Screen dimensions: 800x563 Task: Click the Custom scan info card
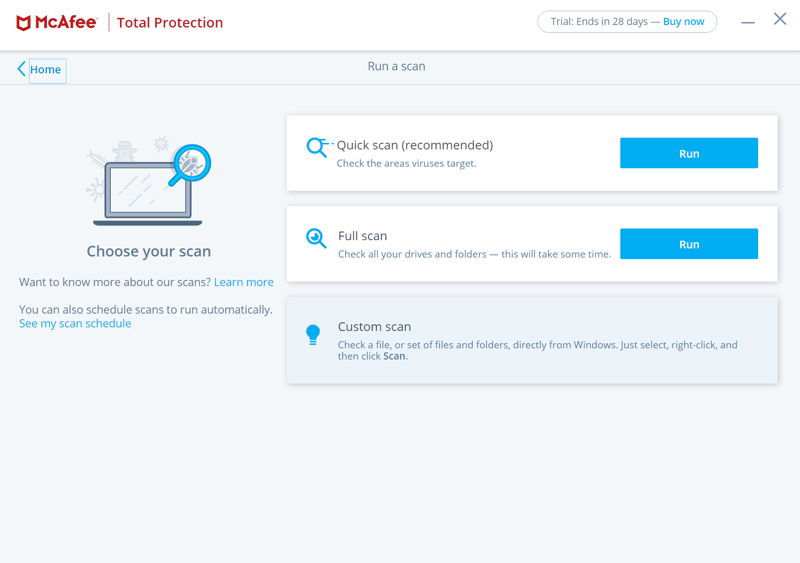(532, 340)
